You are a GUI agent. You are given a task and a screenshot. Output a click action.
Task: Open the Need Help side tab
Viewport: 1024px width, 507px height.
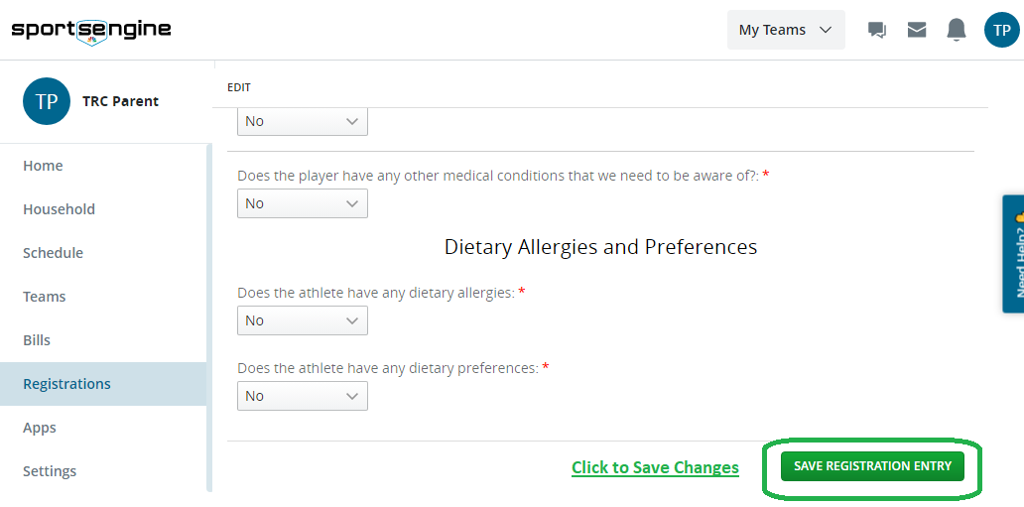[x=1013, y=254]
